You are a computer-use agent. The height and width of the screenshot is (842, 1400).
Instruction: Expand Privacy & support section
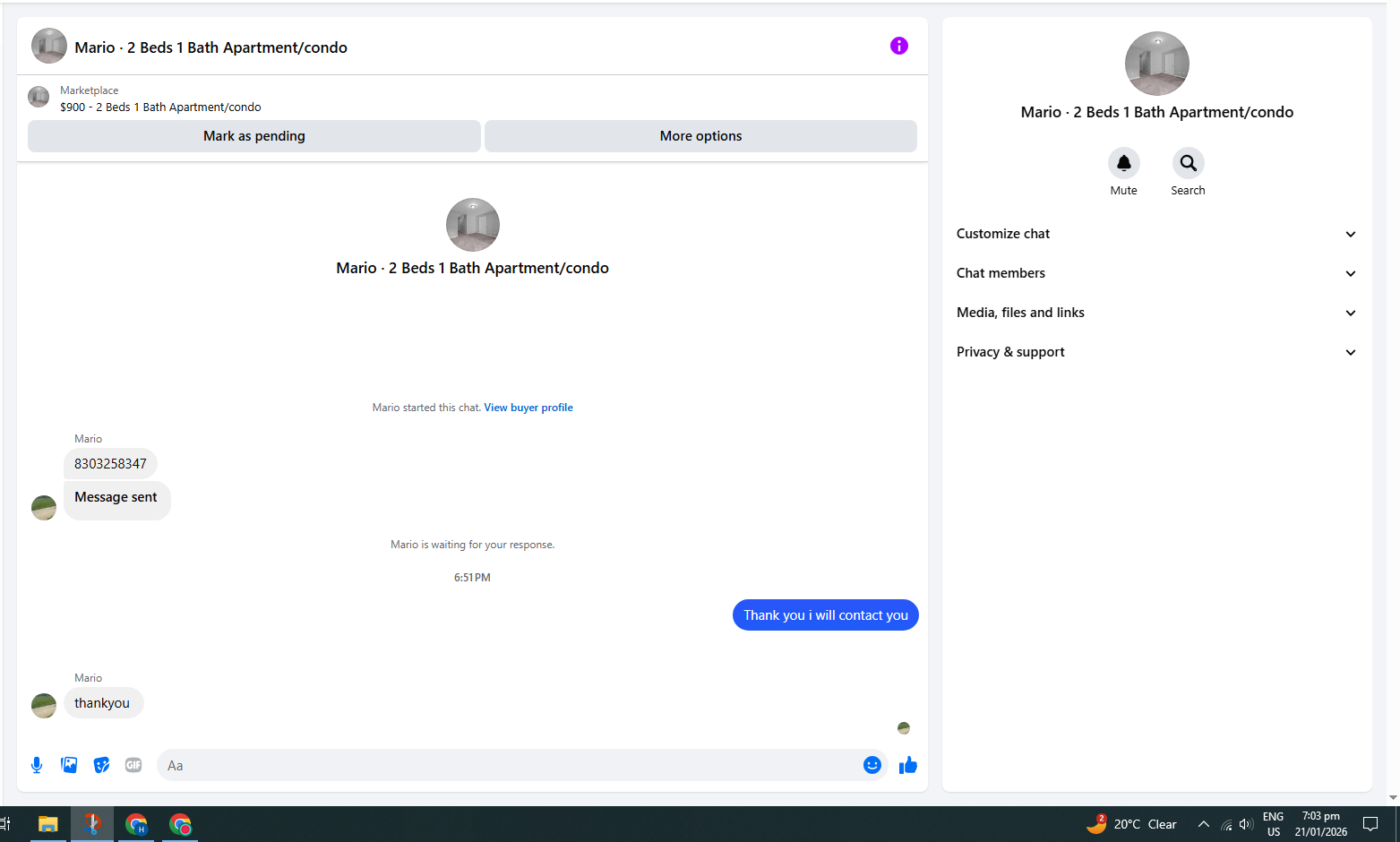click(1156, 352)
